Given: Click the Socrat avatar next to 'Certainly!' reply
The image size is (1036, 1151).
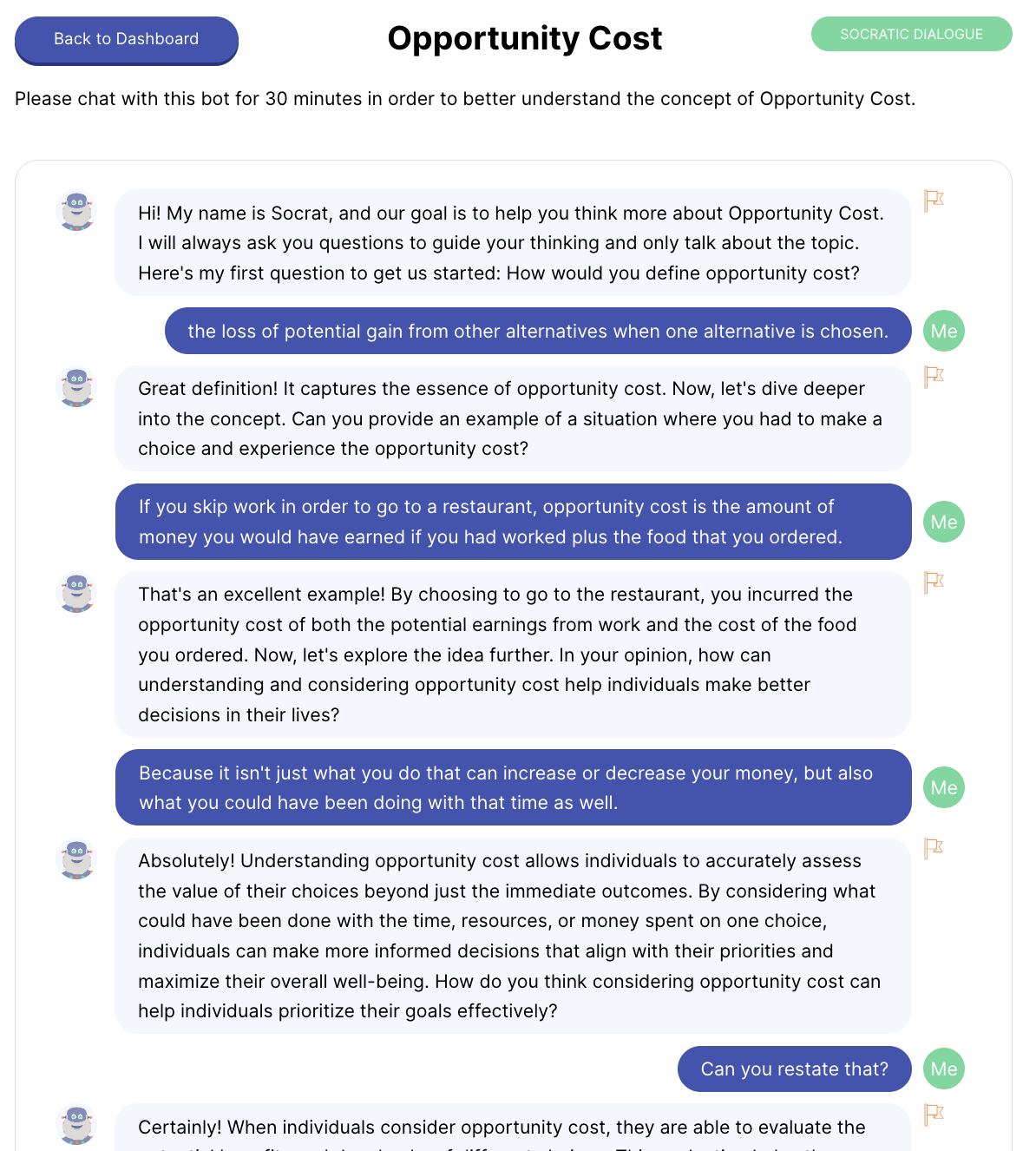Looking at the screenshot, I should tap(76, 1124).
